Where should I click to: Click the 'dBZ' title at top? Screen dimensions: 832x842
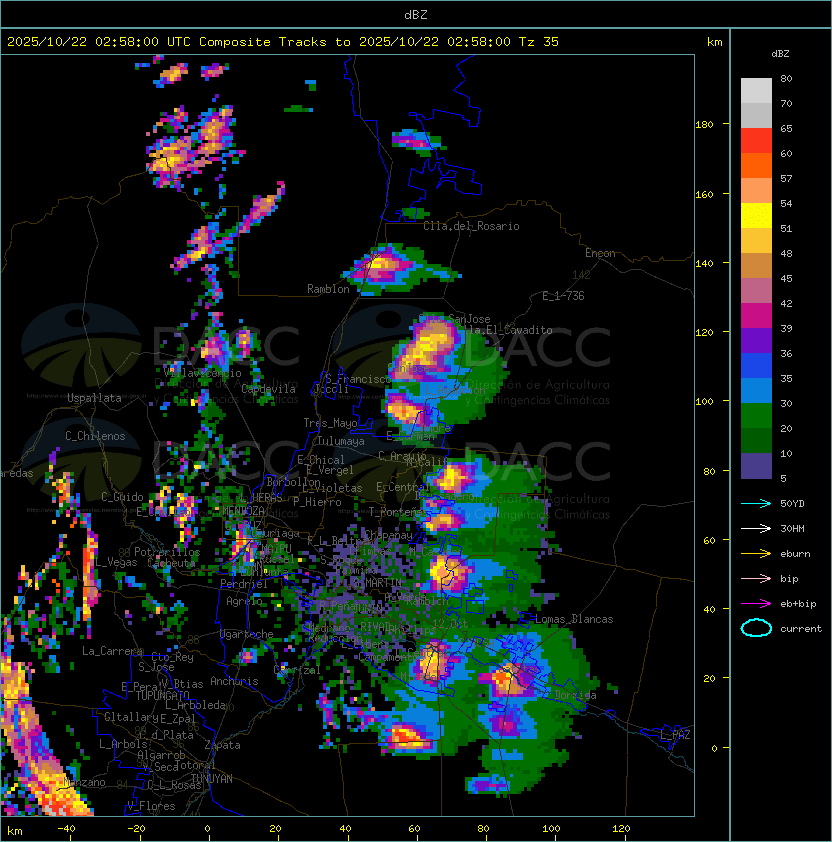click(x=416, y=14)
